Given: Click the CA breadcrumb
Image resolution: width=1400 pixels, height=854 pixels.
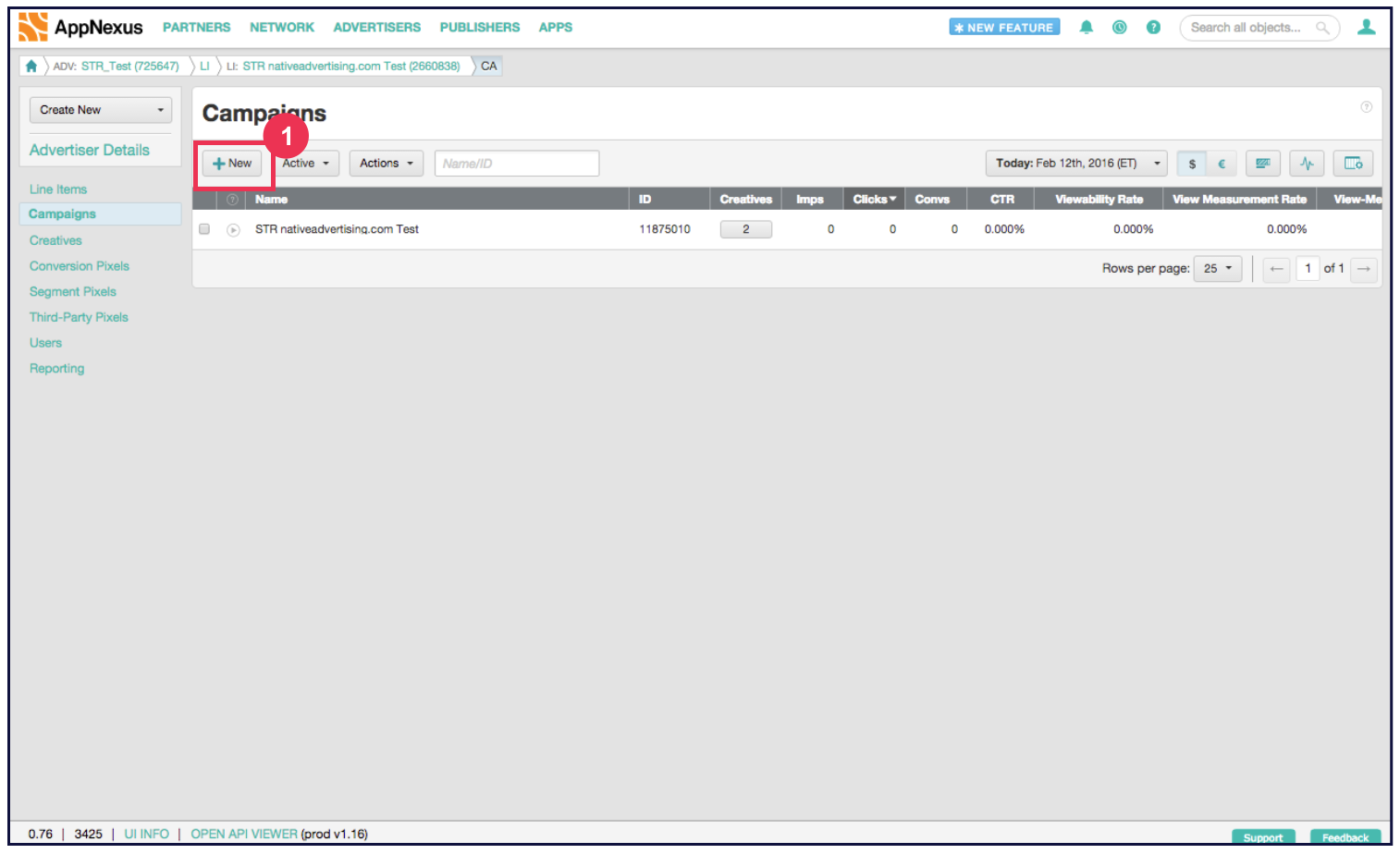Looking at the screenshot, I should click(489, 67).
